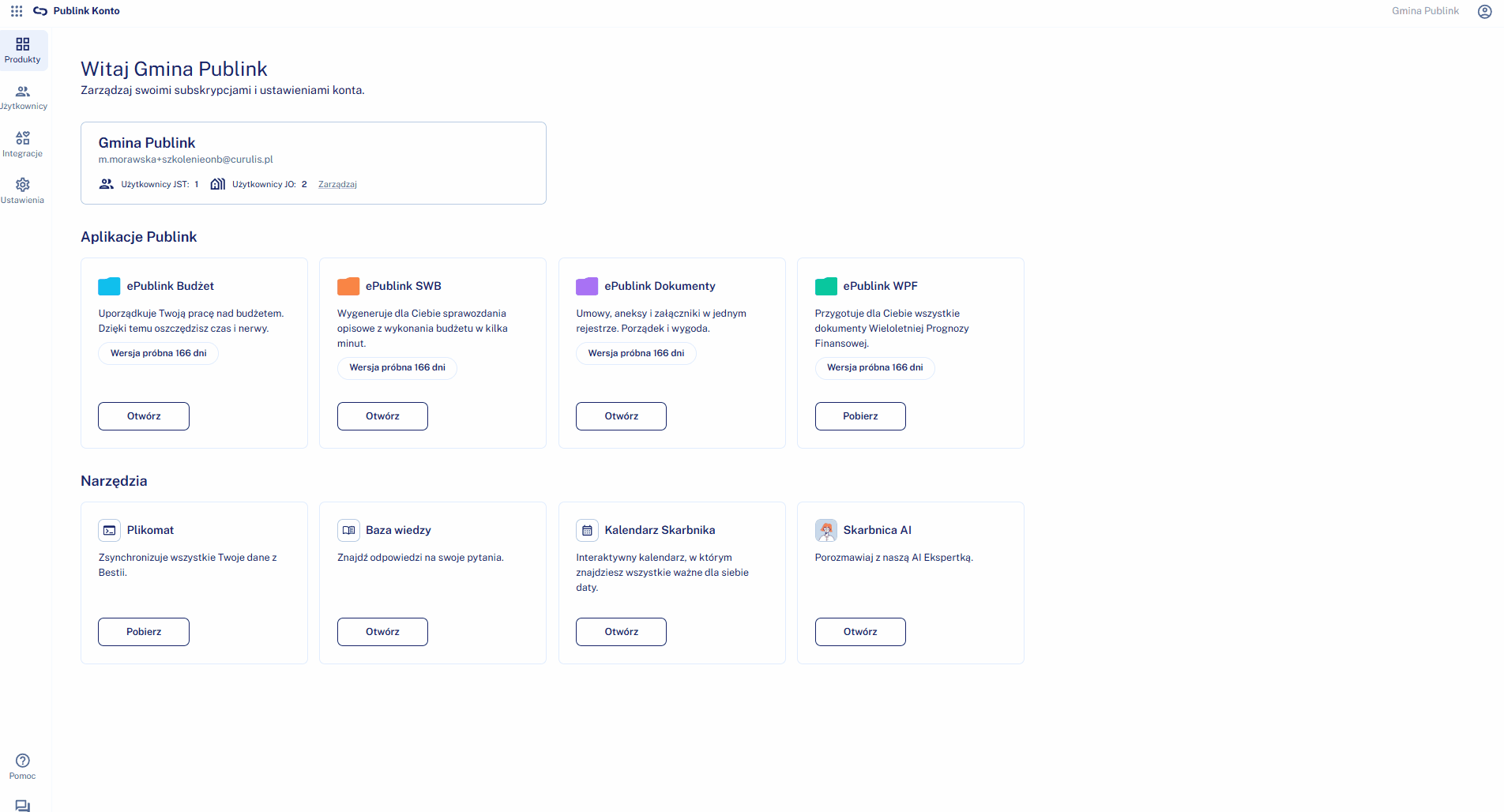This screenshot has width=1504, height=812.
Task: Open Baza wiedzy tool
Action: click(382, 632)
